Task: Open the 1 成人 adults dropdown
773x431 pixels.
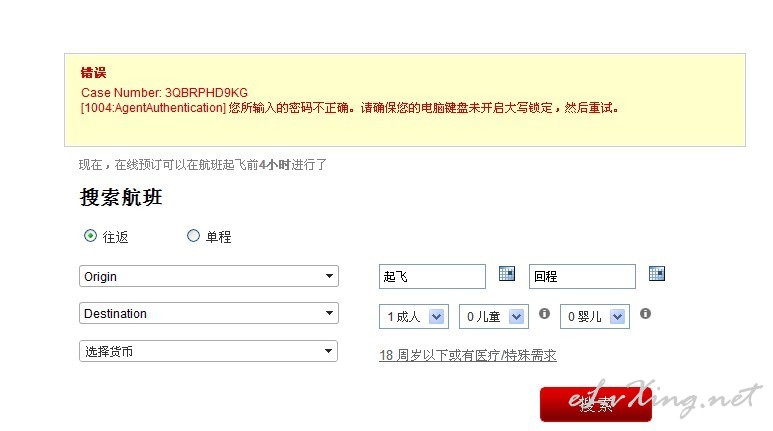Action: click(x=414, y=317)
